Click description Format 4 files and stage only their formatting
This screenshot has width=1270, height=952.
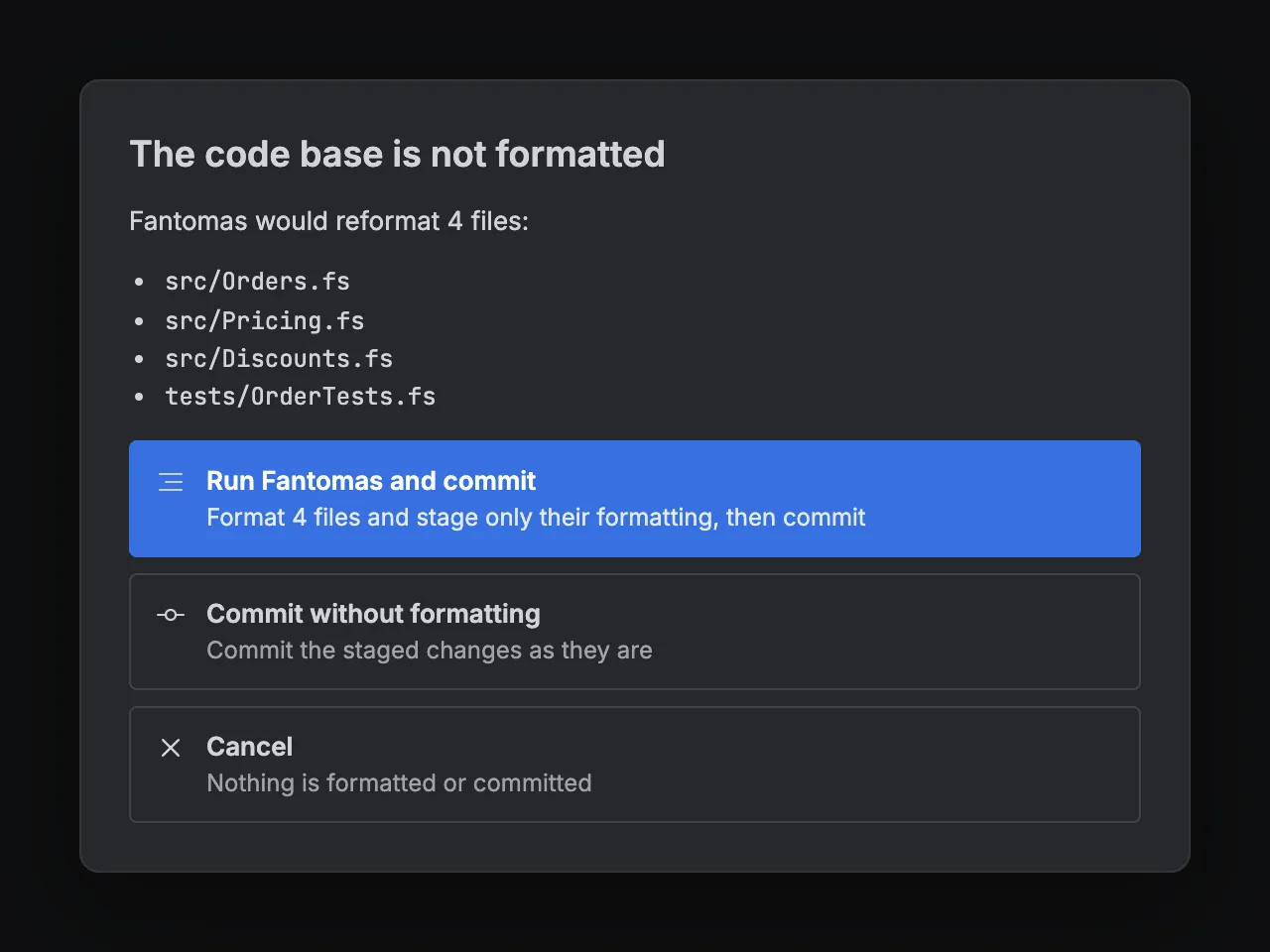536,518
